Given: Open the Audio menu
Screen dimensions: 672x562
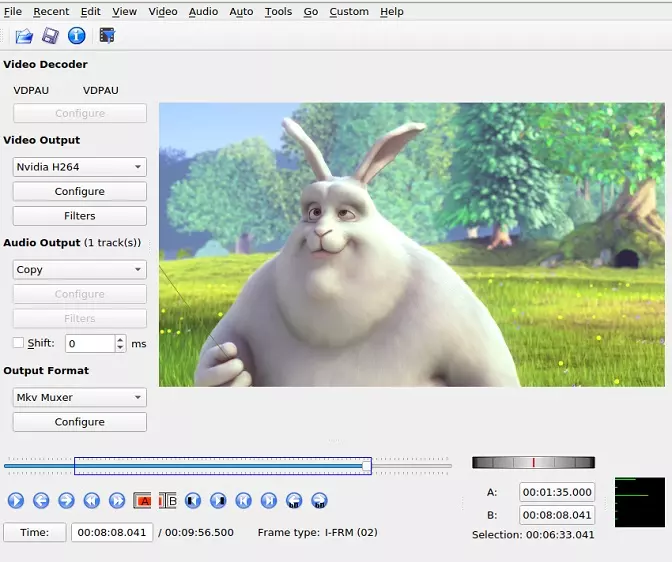Looking at the screenshot, I should pyautogui.click(x=203, y=12).
